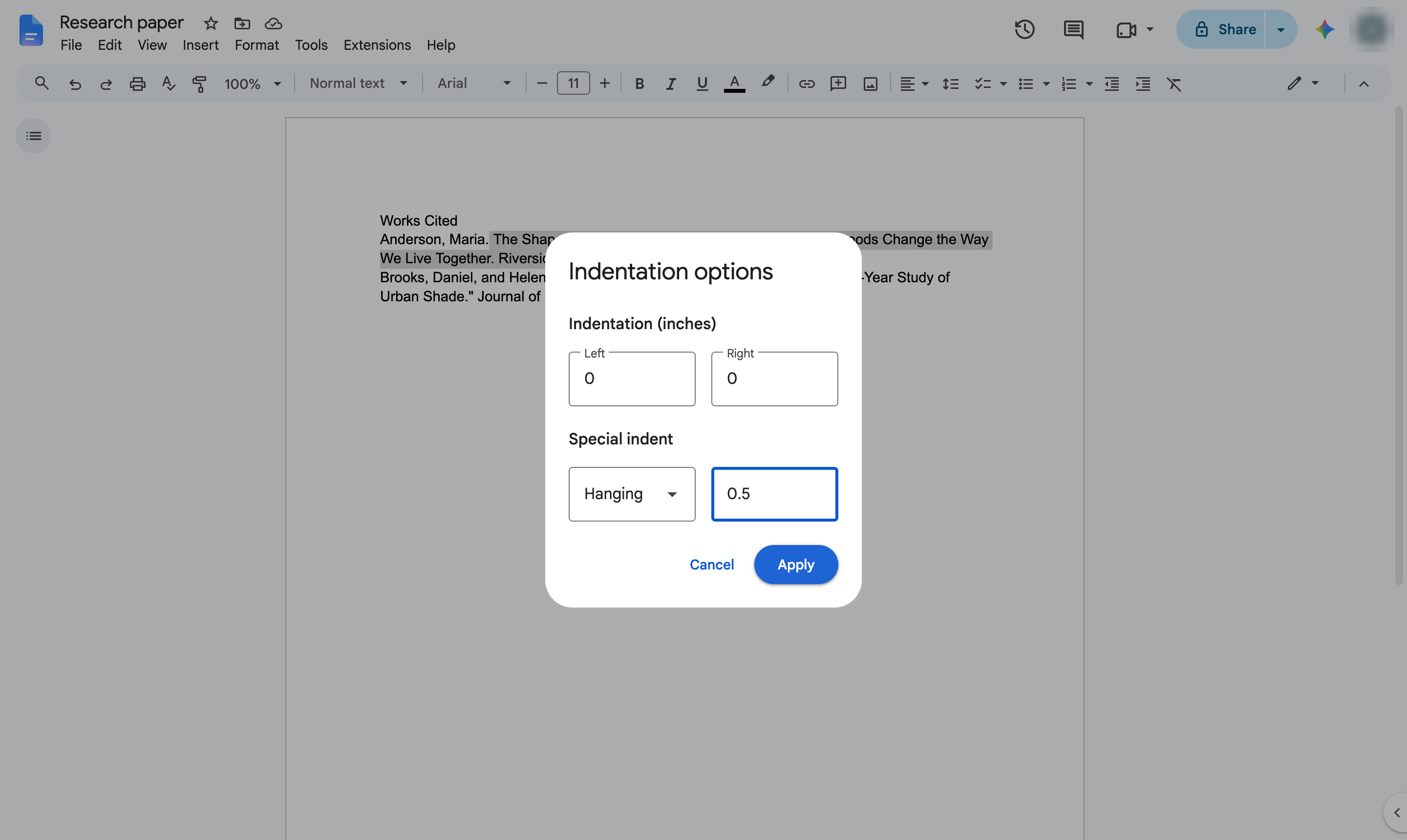Open the Extensions menu
This screenshot has height=840, width=1407.
(377, 45)
